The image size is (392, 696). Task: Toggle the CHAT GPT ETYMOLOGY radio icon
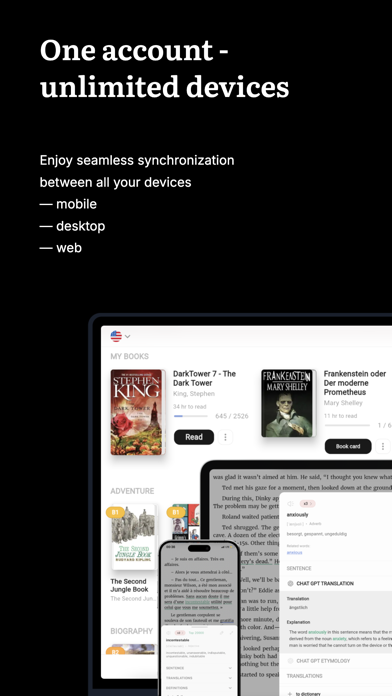290,660
